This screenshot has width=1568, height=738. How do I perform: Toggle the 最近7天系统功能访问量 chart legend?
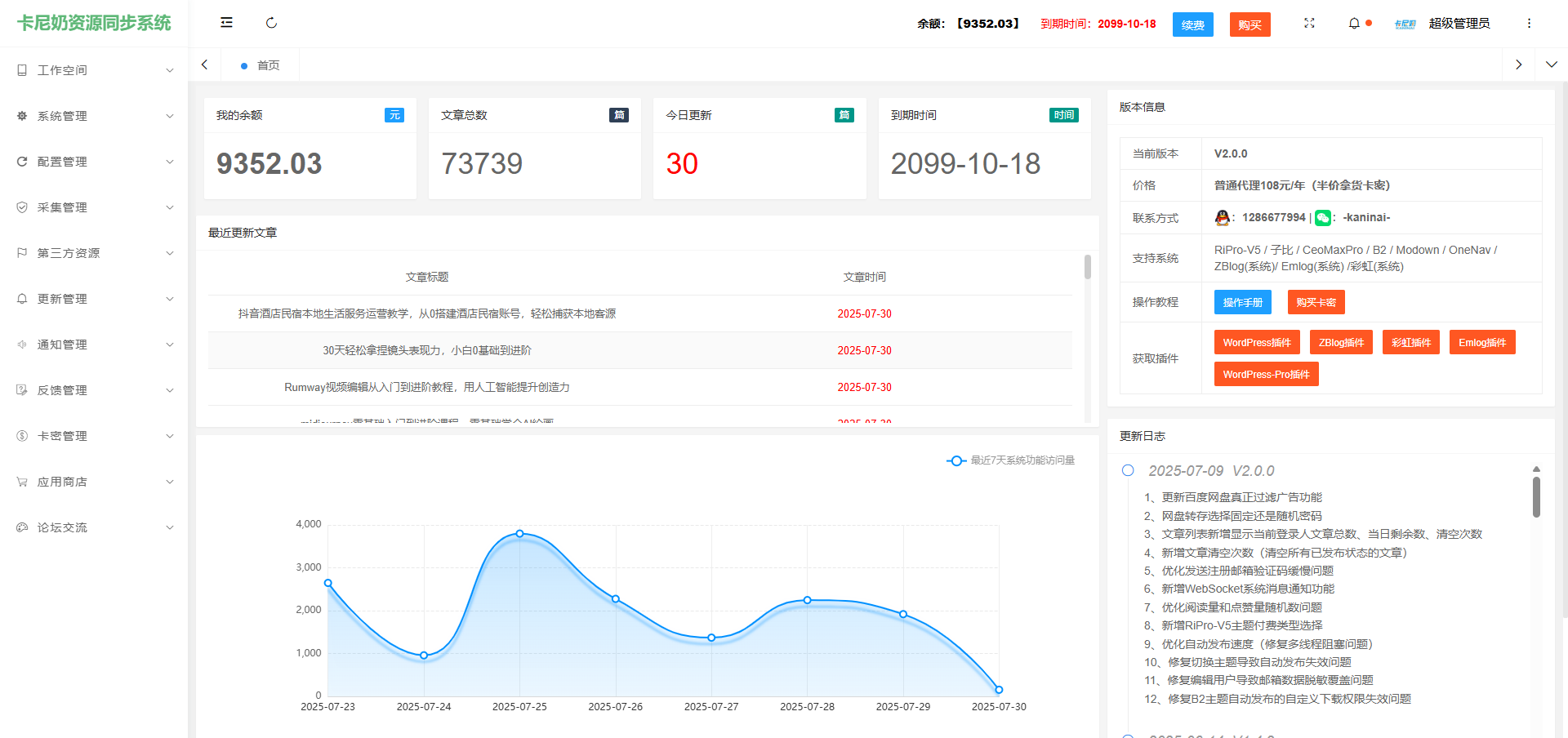[x=1011, y=460]
